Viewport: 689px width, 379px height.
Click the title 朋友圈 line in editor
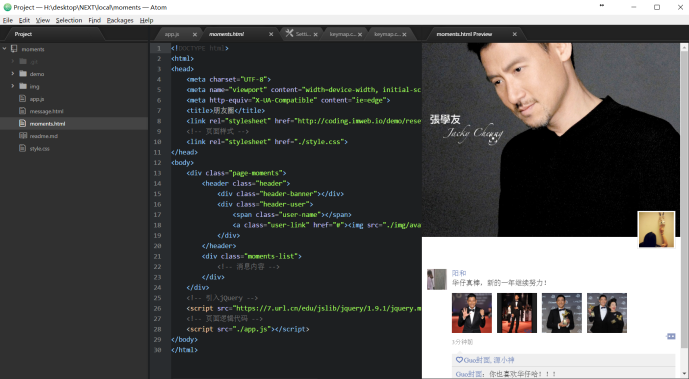click(225, 111)
